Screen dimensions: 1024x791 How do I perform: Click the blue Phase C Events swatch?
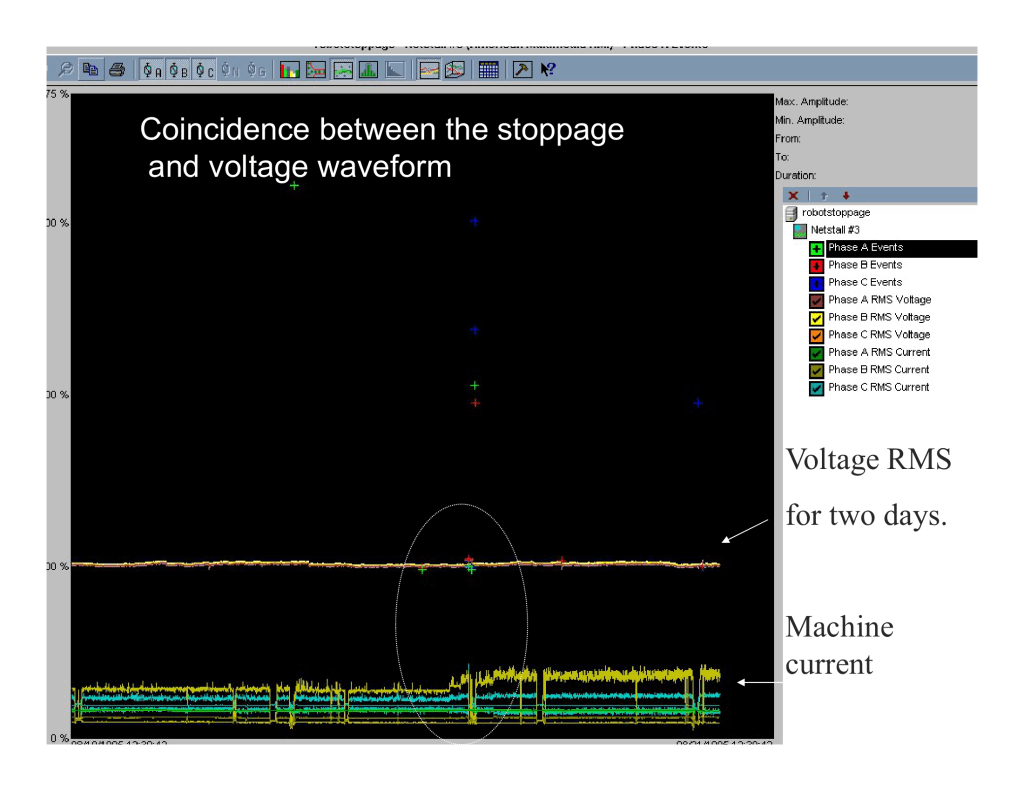(816, 283)
